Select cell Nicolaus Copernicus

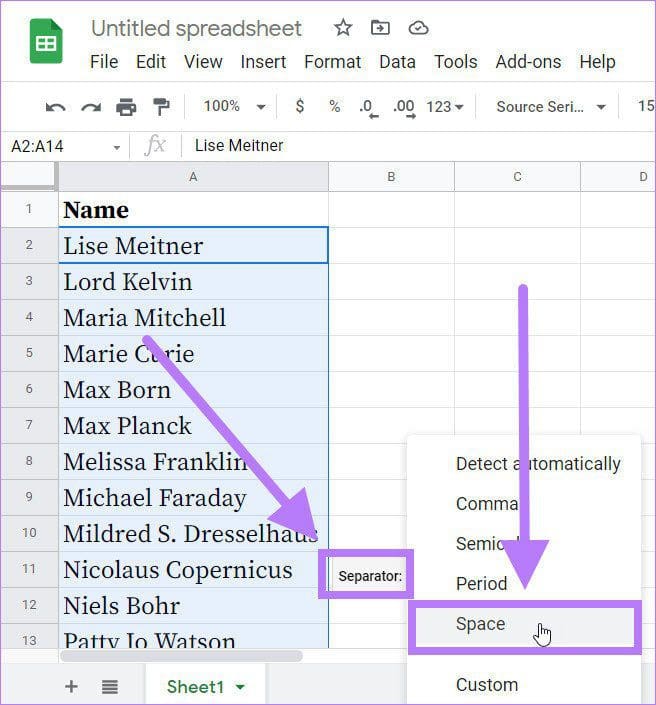[193, 569]
